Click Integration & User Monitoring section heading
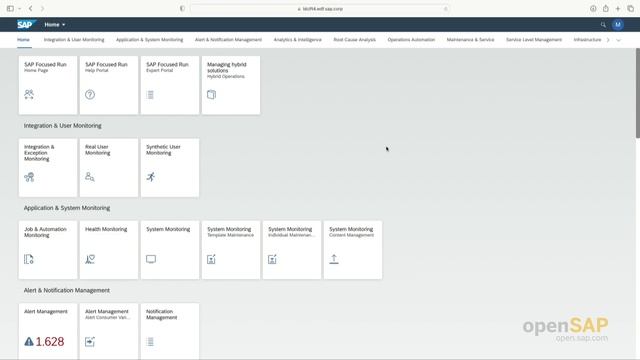The width and height of the screenshot is (640, 360). (62, 126)
